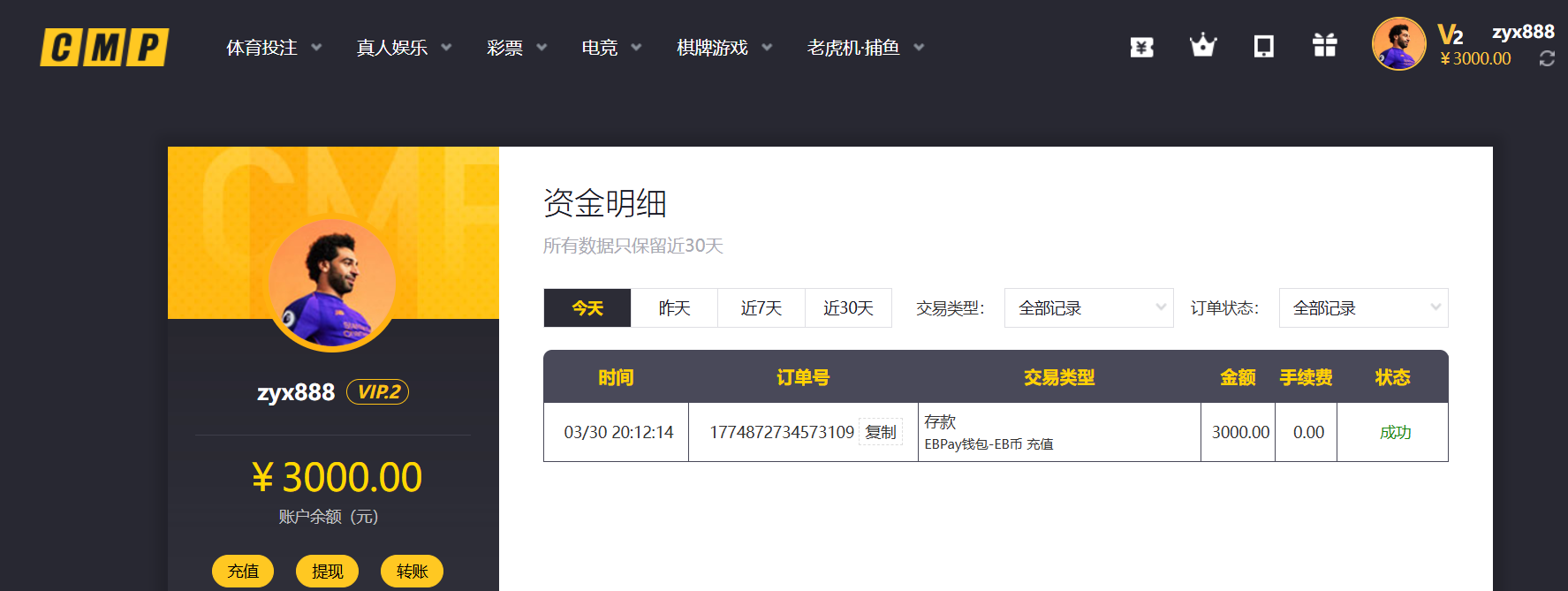
Task: Open the 交易类型 dropdown
Action: coord(1088,308)
